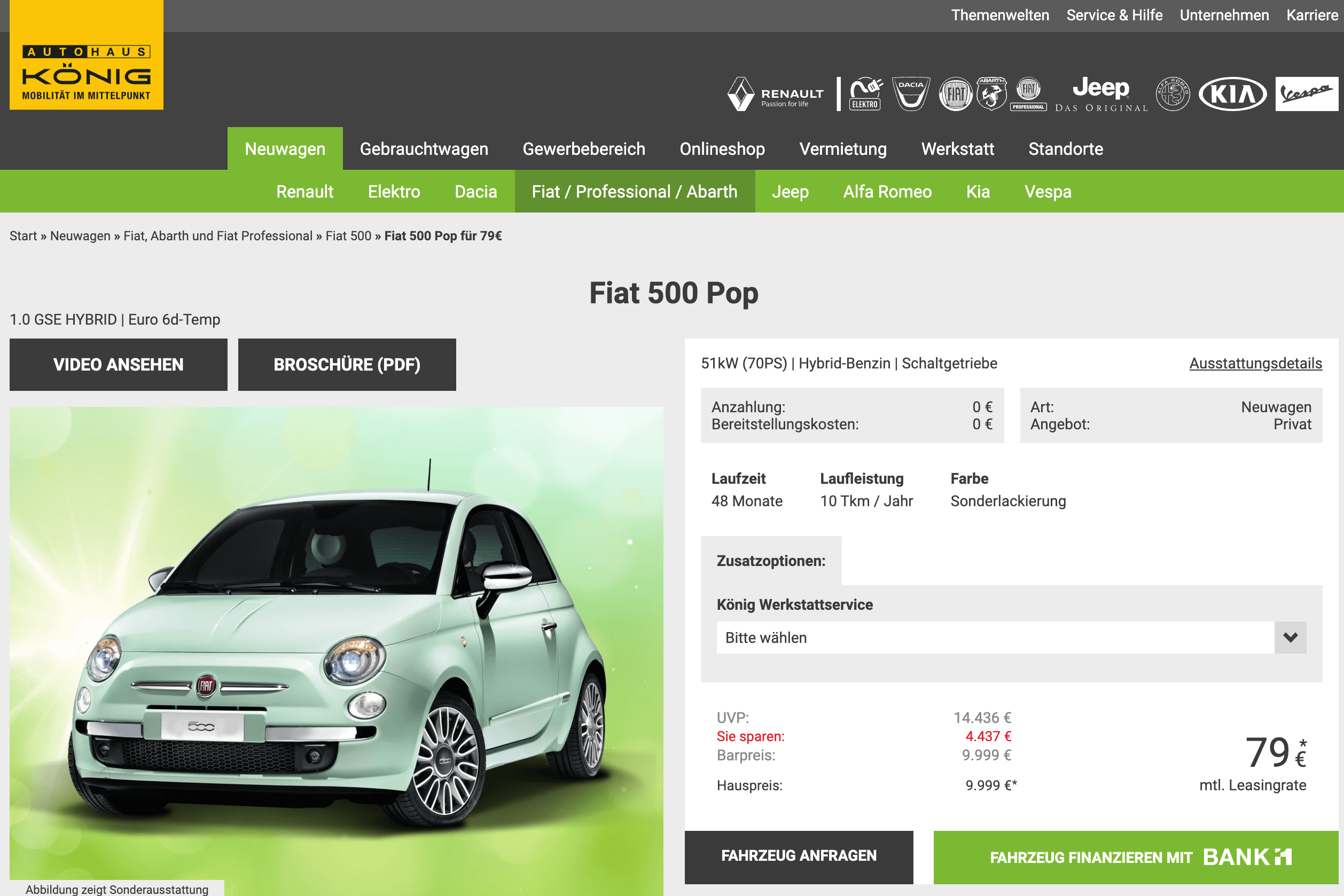Image resolution: width=1344 pixels, height=896 pixels.
Task: Click '1.0 GSE HYBRID | Euro 6d-Temp' text
Action: pyautogui.click(x=115, y=319)
